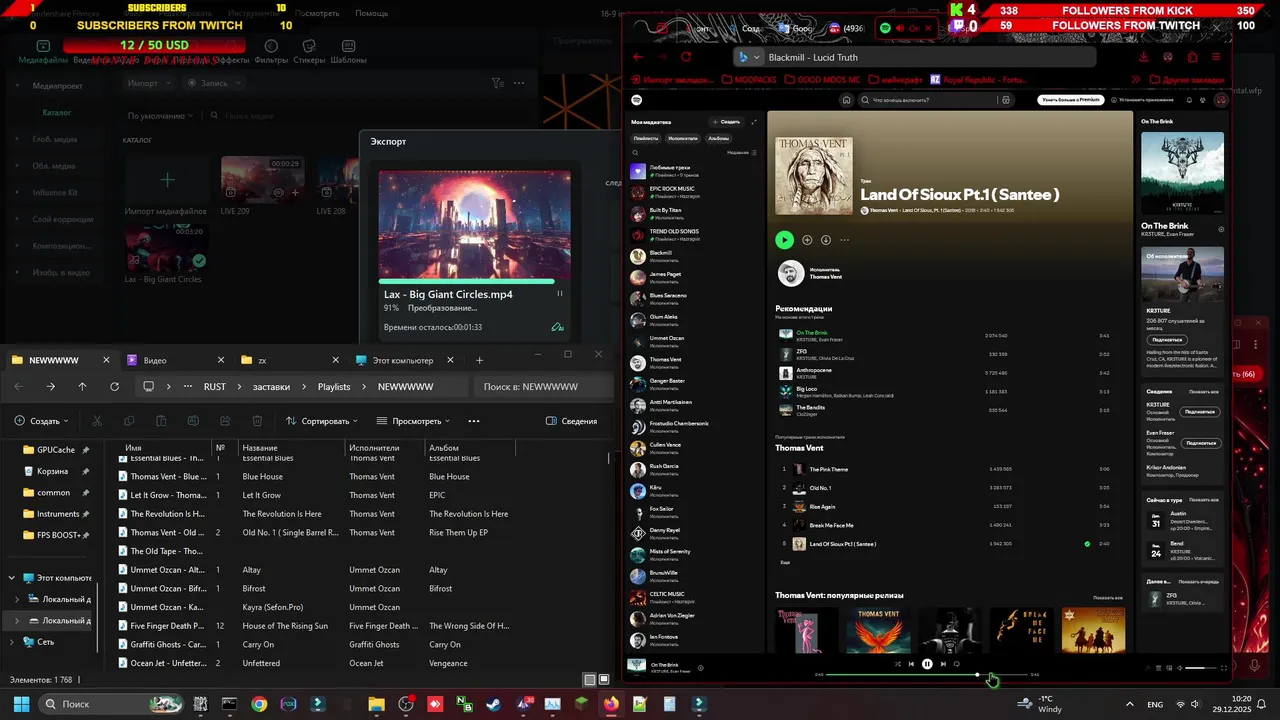The image size is (1280, 720).
Task: Click Импорт медиафайлов plus tile
Action: [167, 180]
